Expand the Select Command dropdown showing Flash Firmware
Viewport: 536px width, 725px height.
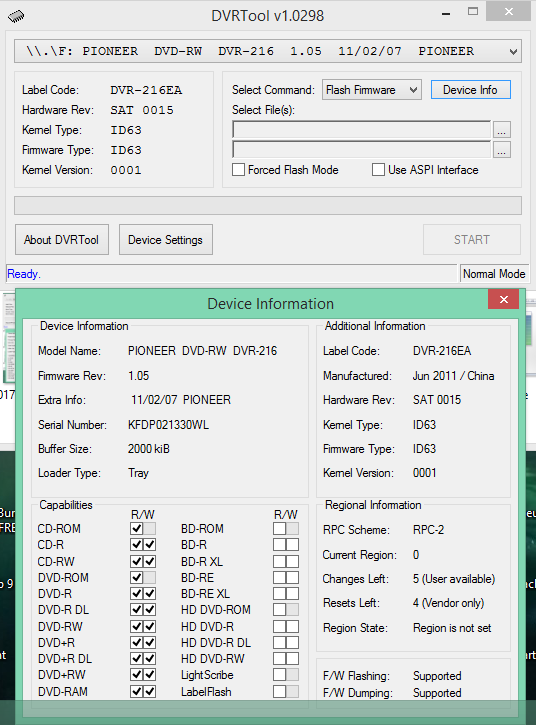tap(372, 90)
